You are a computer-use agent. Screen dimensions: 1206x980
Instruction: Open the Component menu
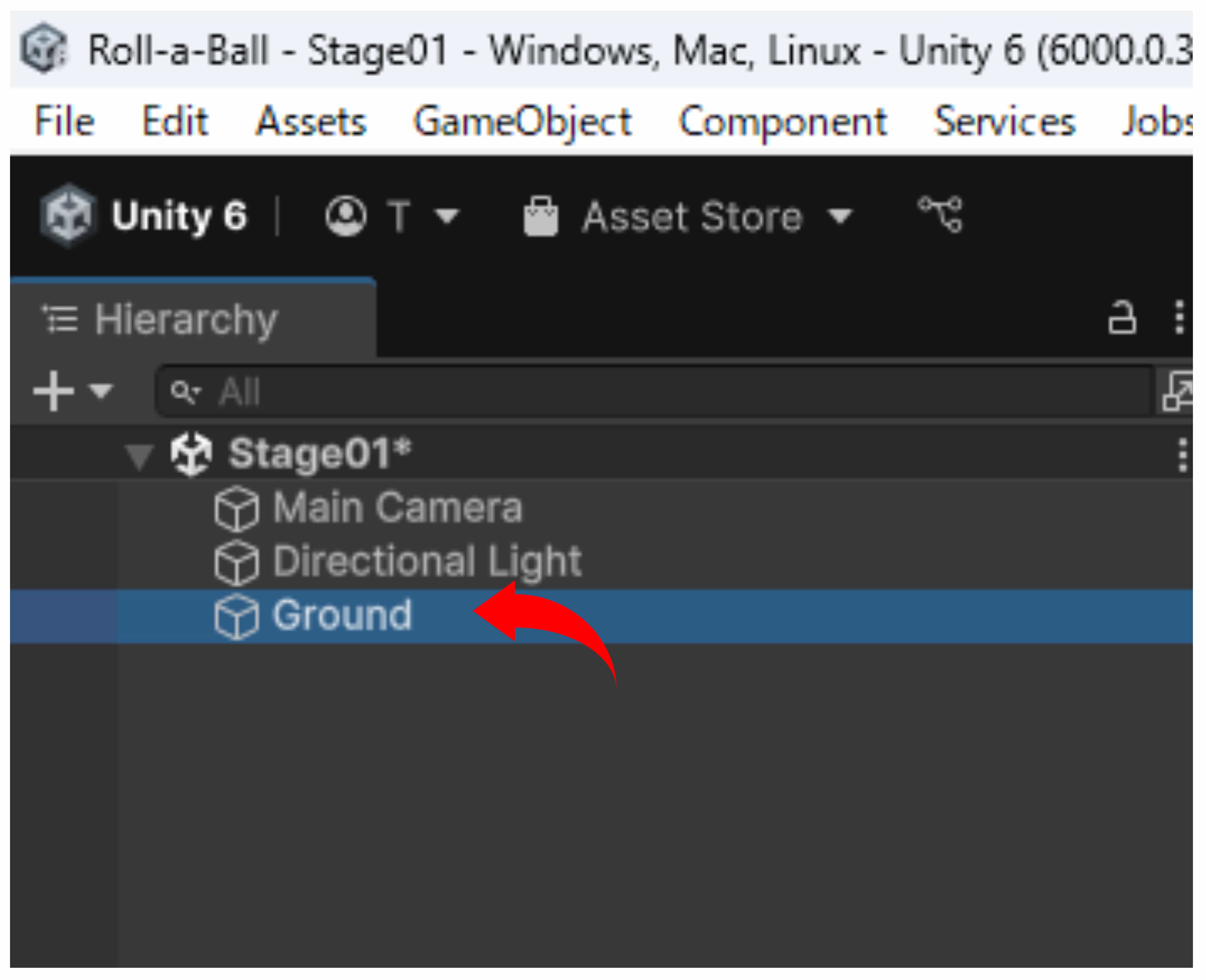pos(782,121)
